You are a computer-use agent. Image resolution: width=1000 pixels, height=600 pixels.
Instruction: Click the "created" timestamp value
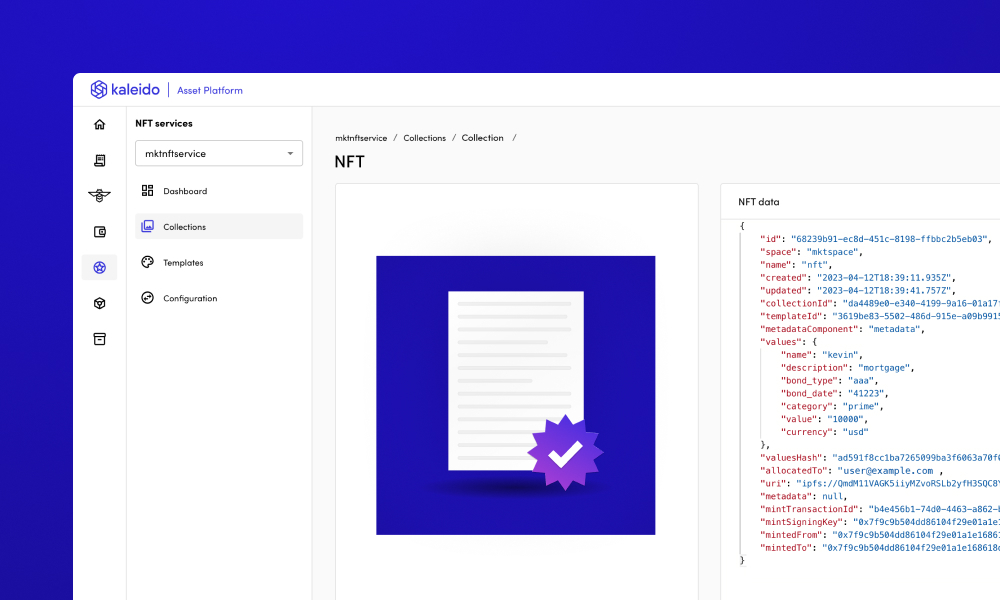tap(884, 277)
